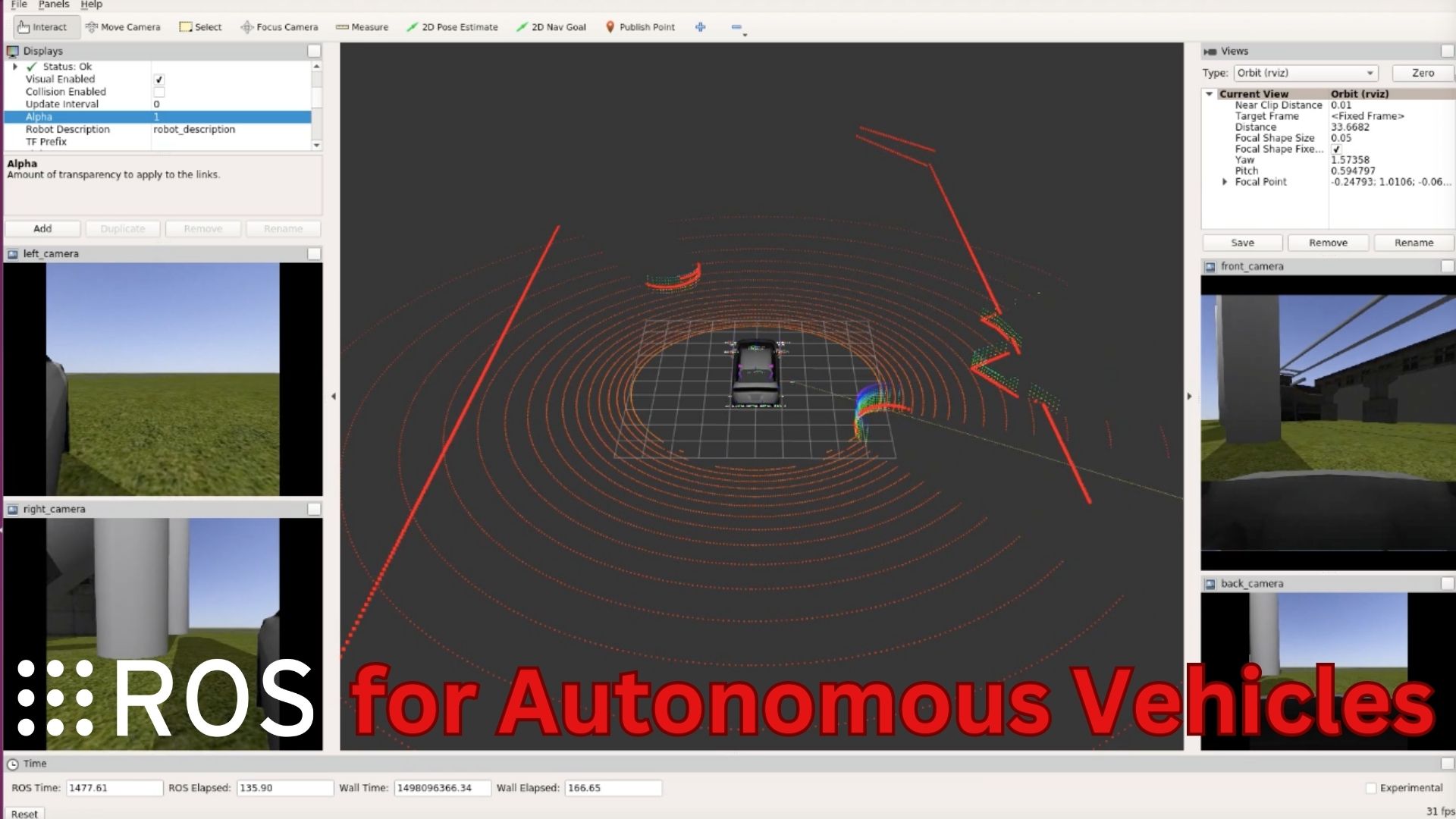The height and width of the screenshot is (819, 1456).
Task: Click the right_camera panel icon
Action: 13,510
